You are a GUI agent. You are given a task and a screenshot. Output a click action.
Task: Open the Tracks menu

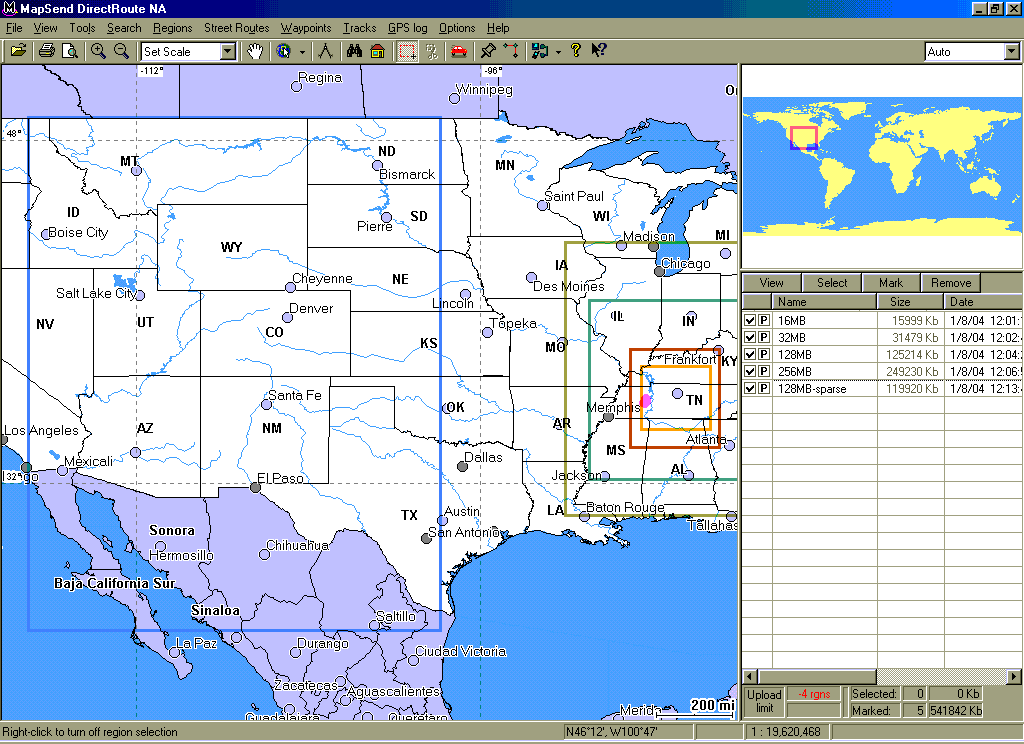pos(360,28)
